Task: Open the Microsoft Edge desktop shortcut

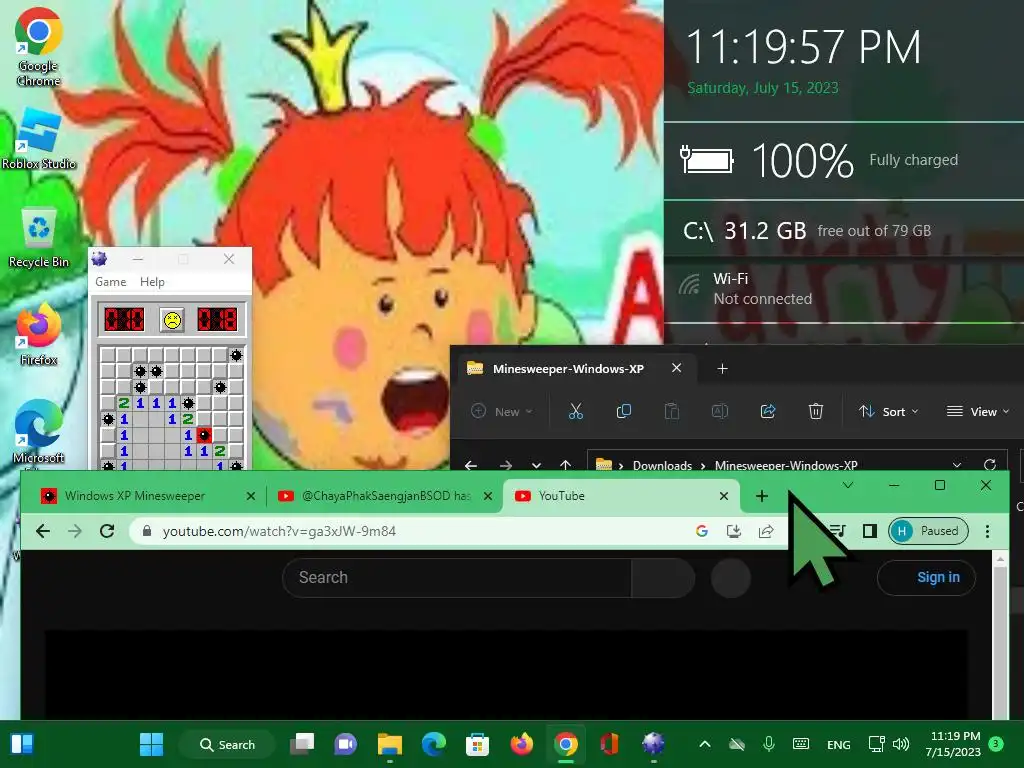Action: 39,431
